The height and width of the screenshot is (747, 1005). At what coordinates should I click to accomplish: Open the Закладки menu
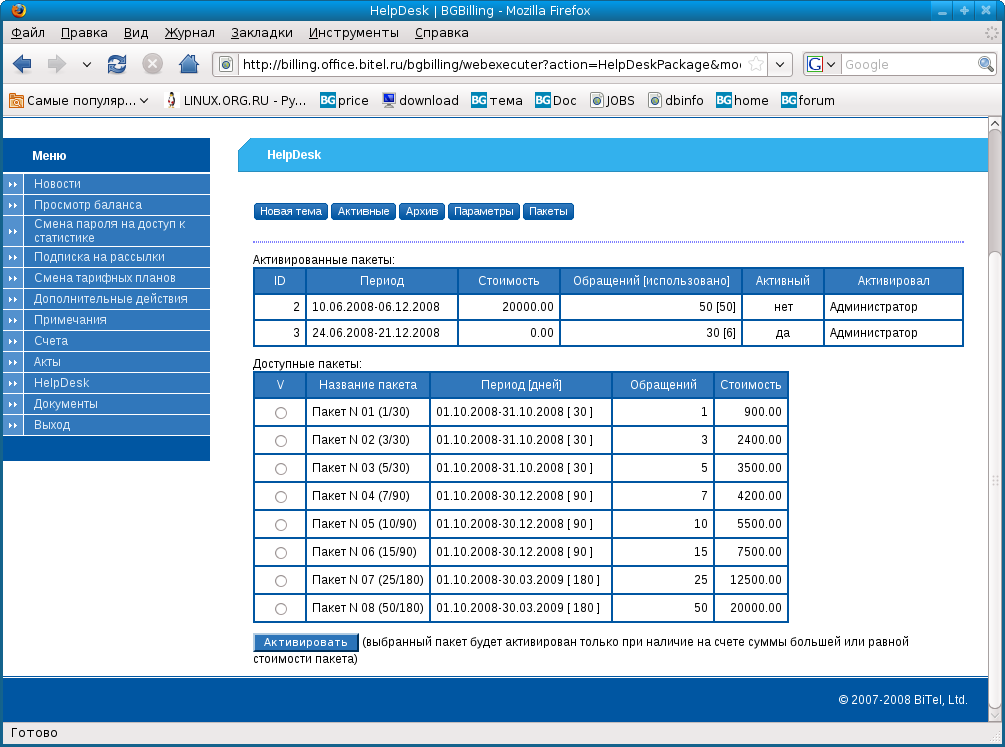click(x=261, y=32)
